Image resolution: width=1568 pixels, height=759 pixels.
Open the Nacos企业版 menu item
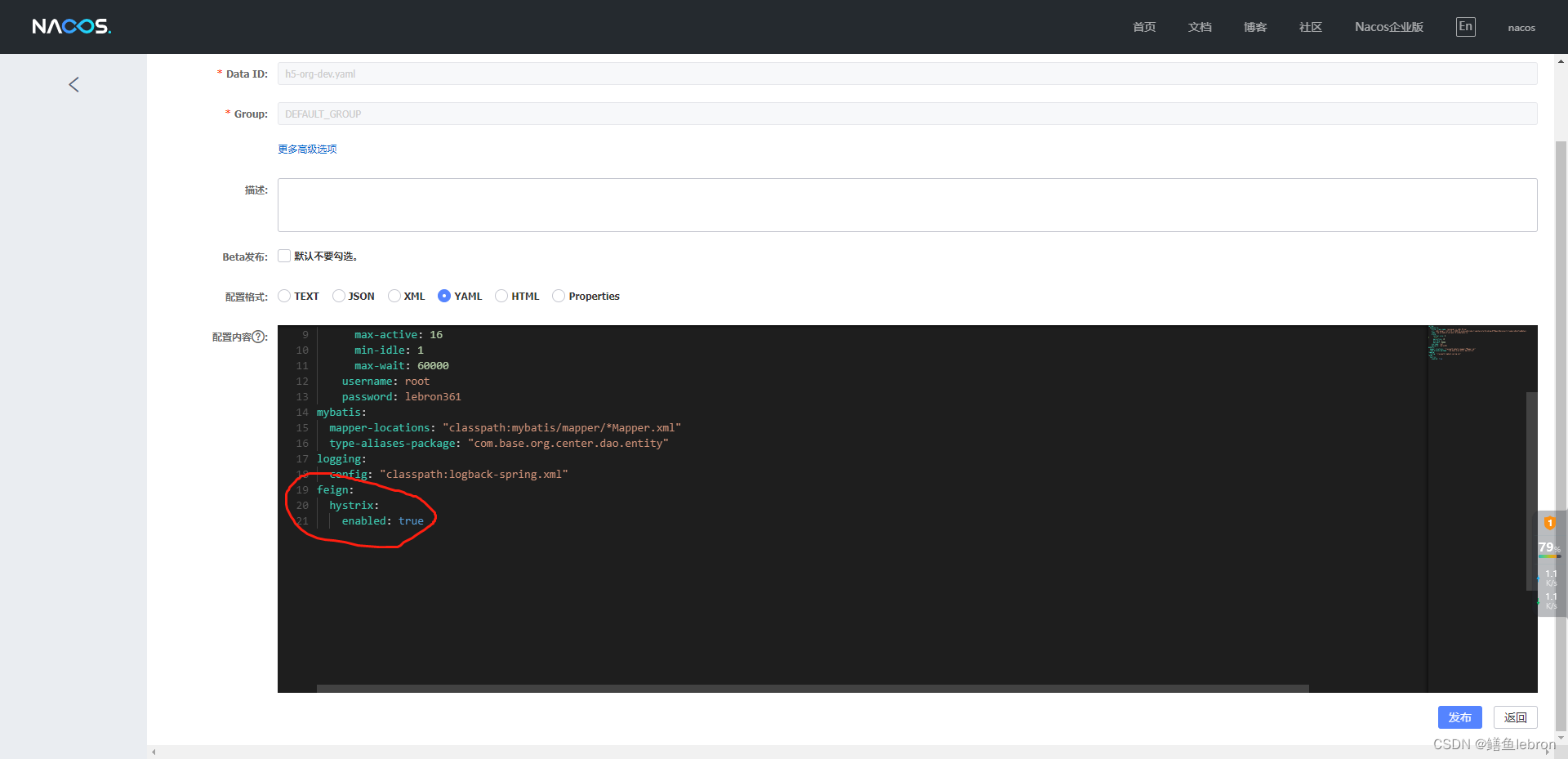pyautogui.click(x=1388, y=27)
